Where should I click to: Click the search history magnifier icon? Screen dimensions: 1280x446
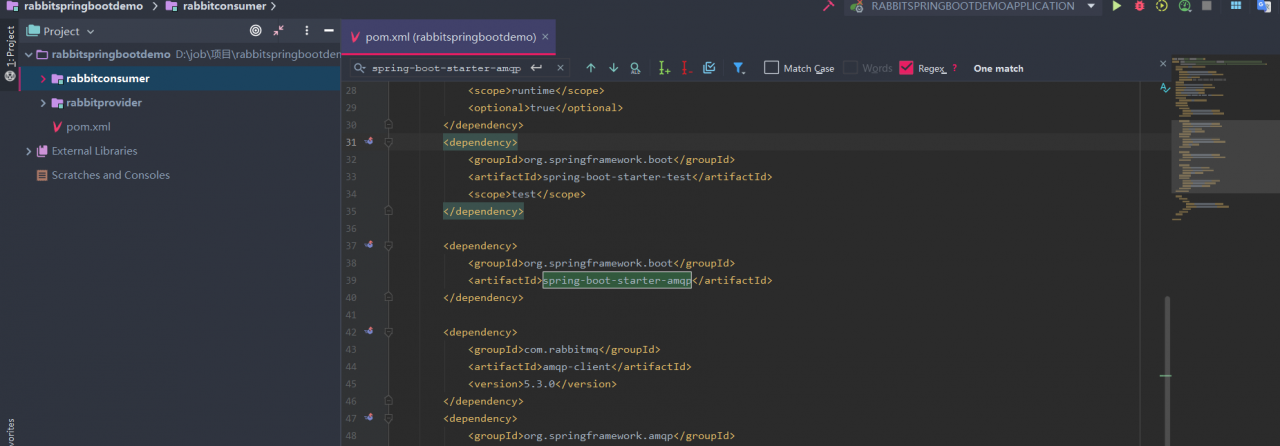(x=360, y=68)
